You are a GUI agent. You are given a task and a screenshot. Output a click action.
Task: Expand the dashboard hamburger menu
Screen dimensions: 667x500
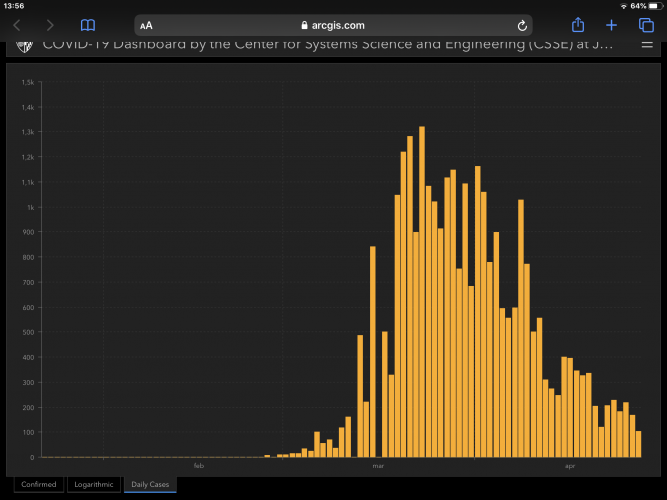645,45
